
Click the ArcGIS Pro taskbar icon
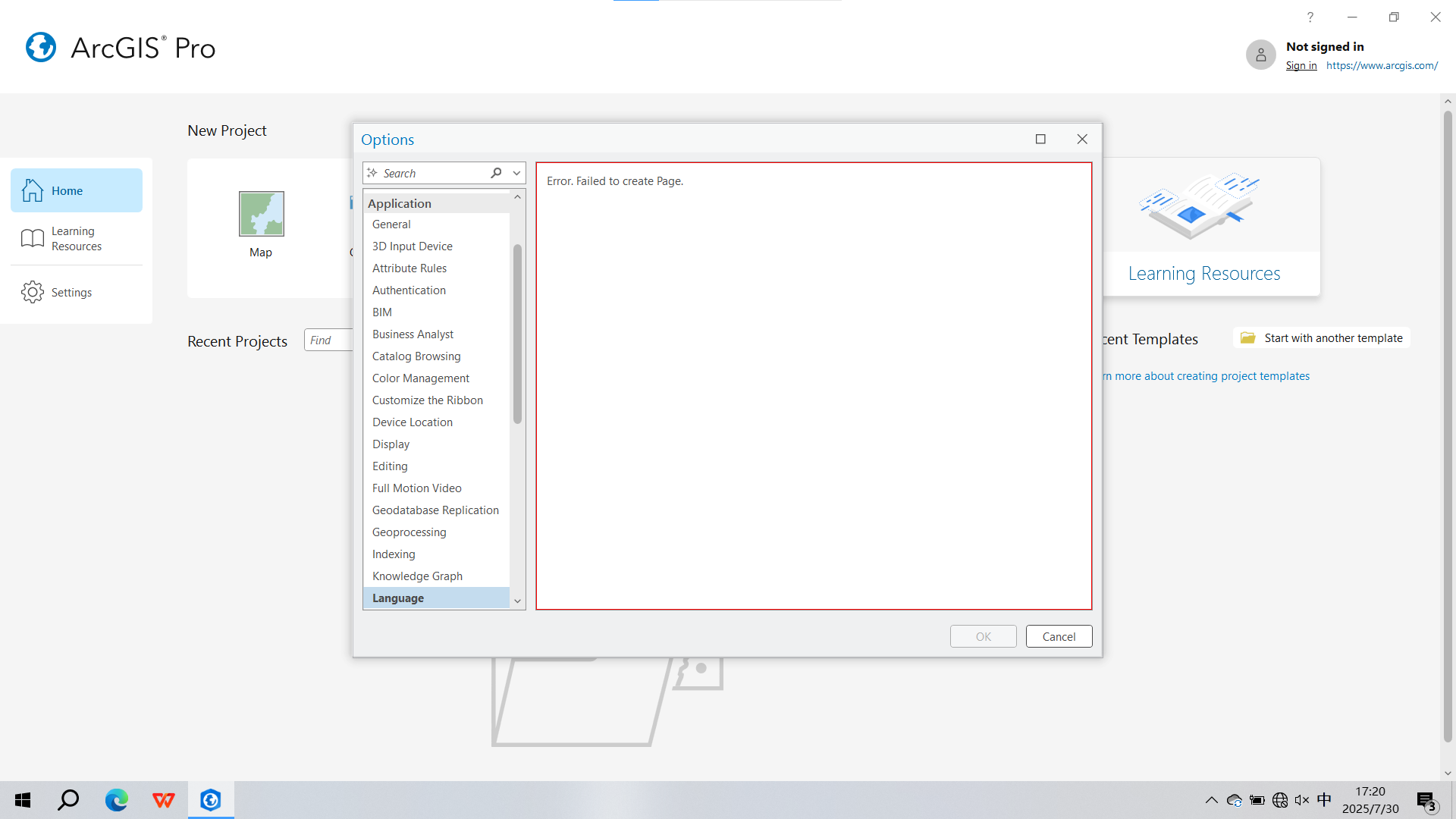[211, 800]
